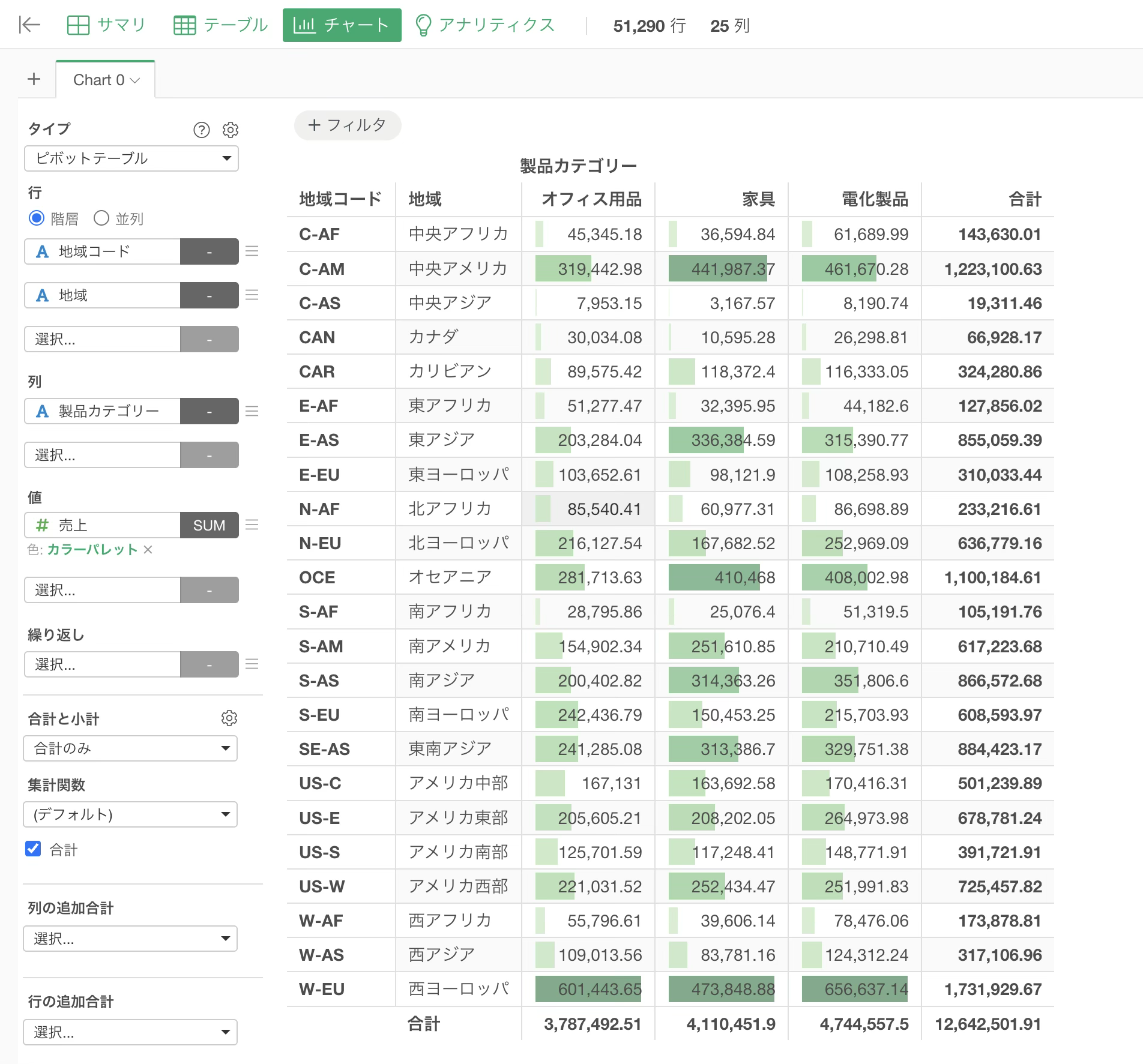This screenshot has height=1064, width=1143.
Task: Open the ピボットテーブル chart type dropdown
Action: 131,158
